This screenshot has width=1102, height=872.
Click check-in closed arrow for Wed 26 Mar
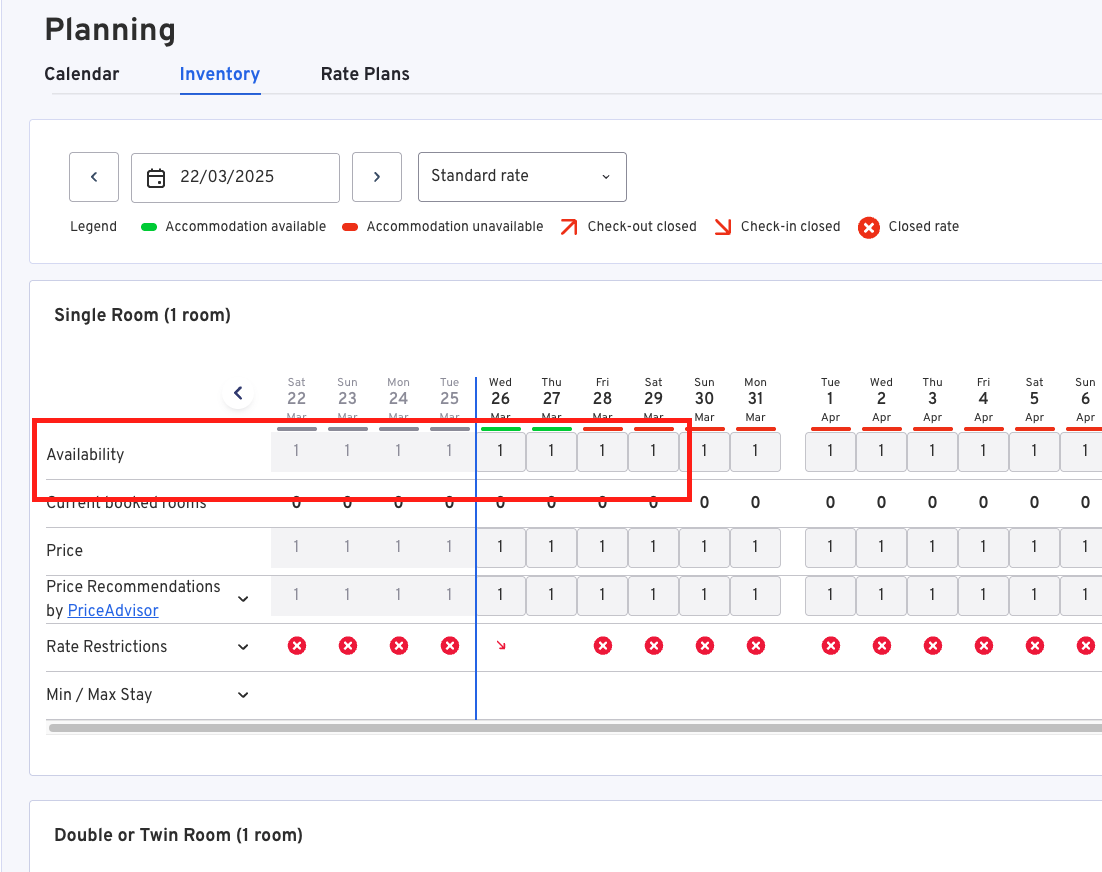click(x=501, y=645)
